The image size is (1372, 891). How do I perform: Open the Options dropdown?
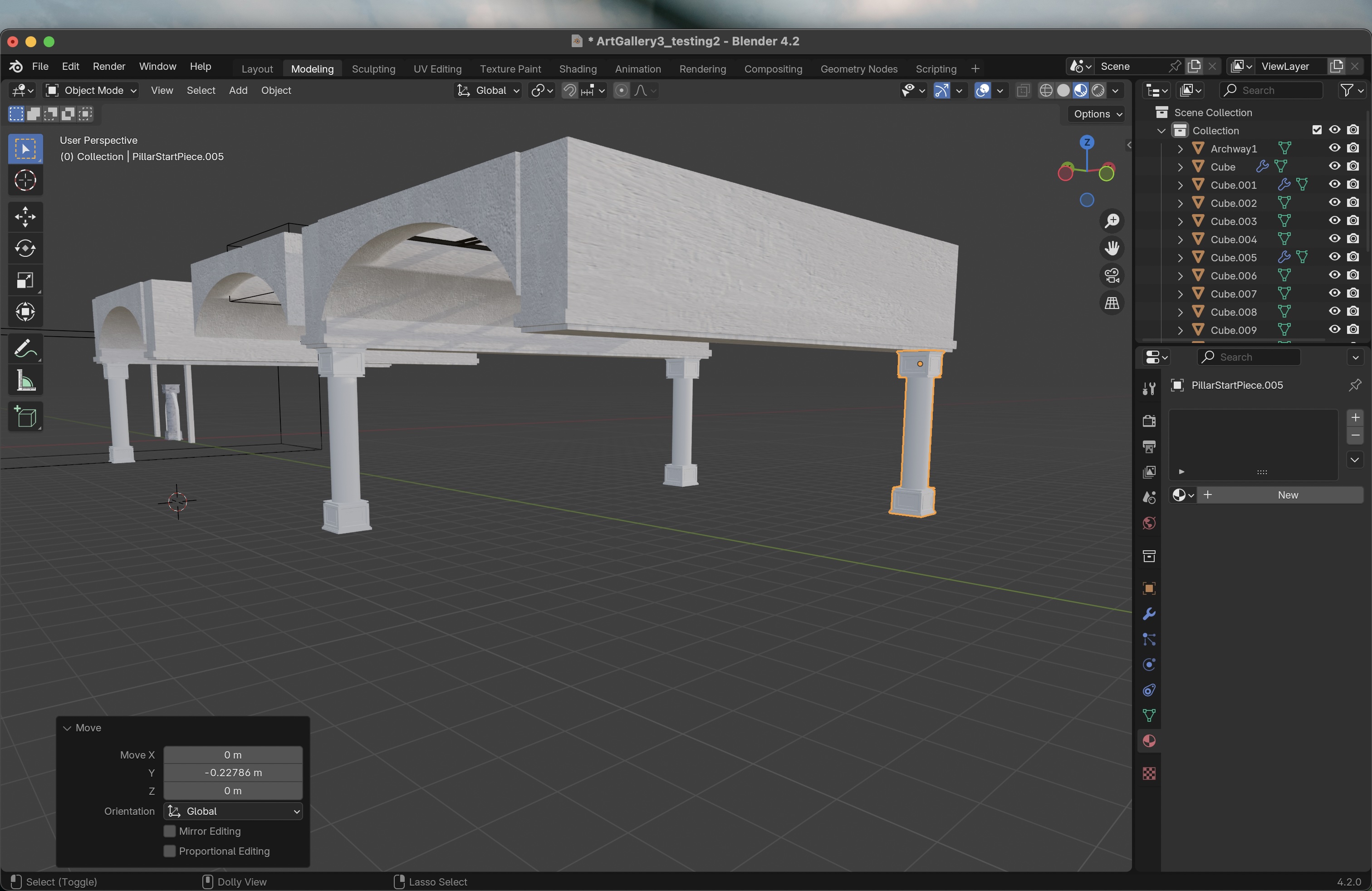coord(1097,114)
